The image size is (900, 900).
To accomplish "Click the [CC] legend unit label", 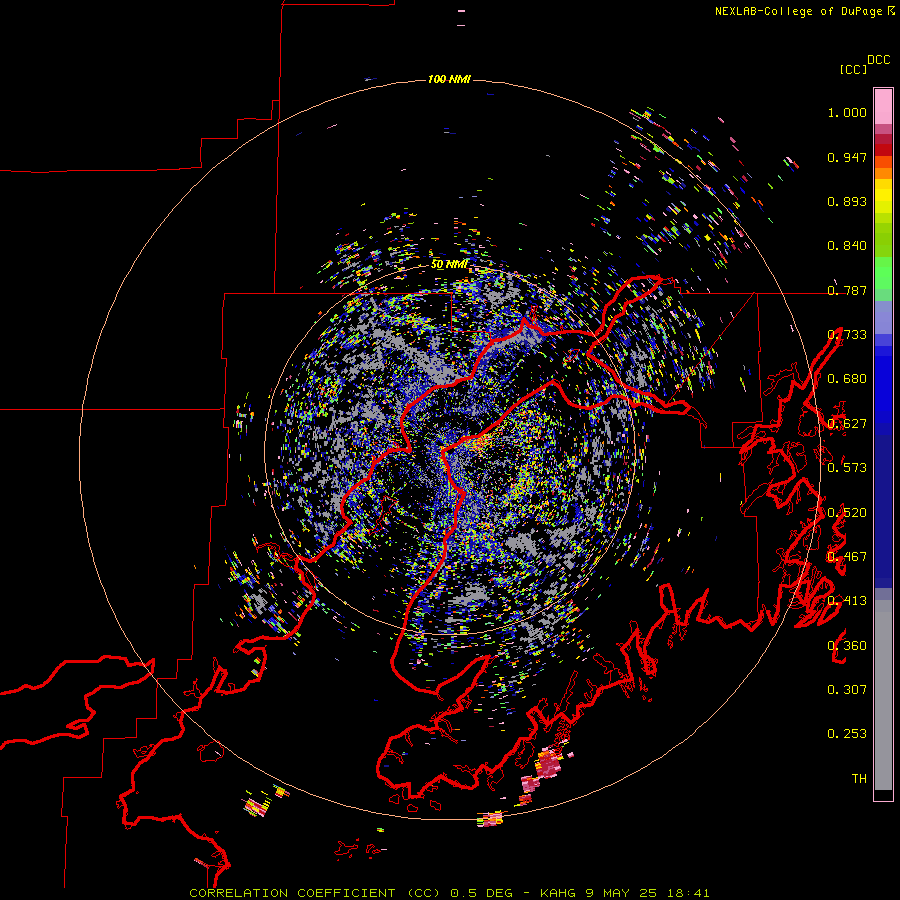I will click(x=854, y=69).
